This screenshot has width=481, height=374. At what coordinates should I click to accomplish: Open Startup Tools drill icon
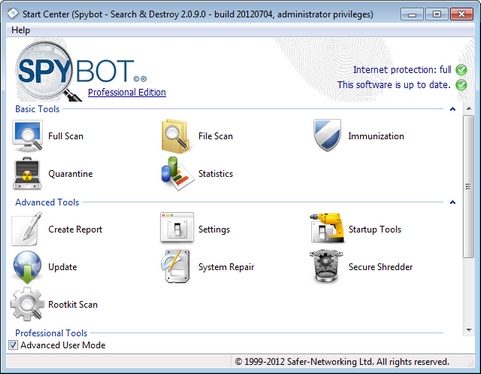327,228
